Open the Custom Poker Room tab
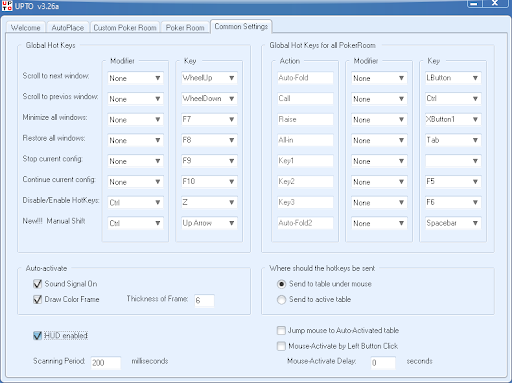Viewport: 512px width, 383px height. [125, 27]
